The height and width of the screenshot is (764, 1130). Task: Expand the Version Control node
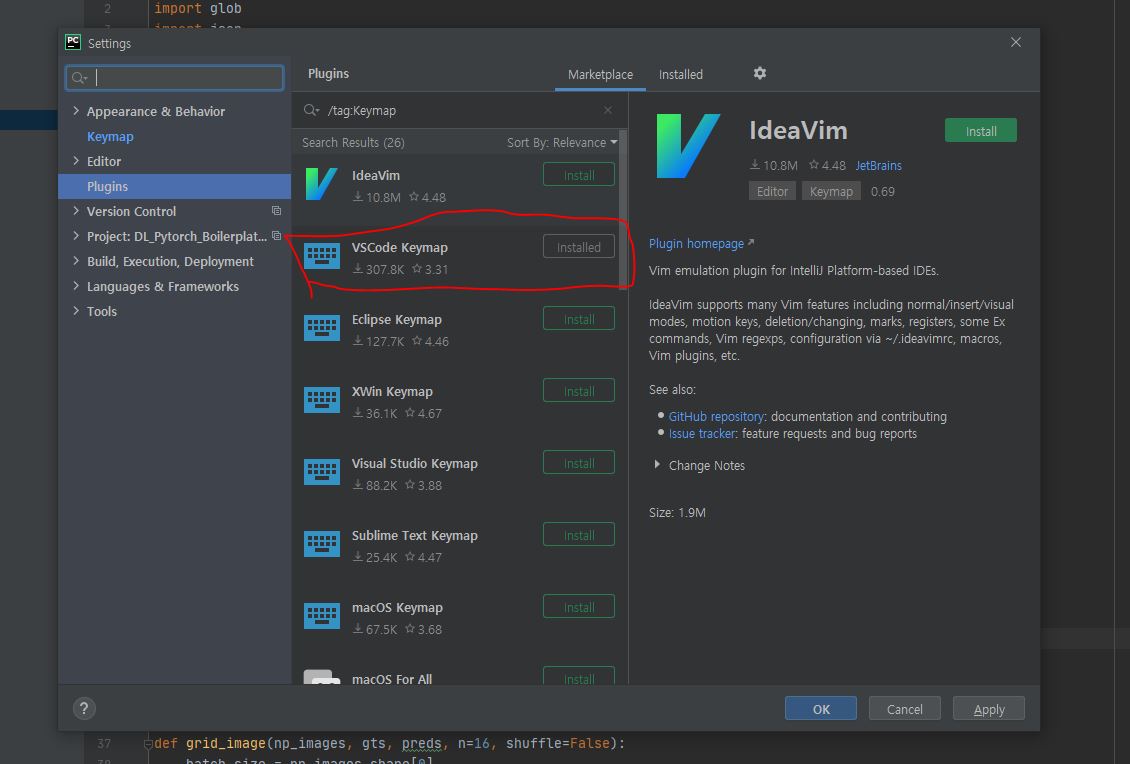[x=76, y=211]
